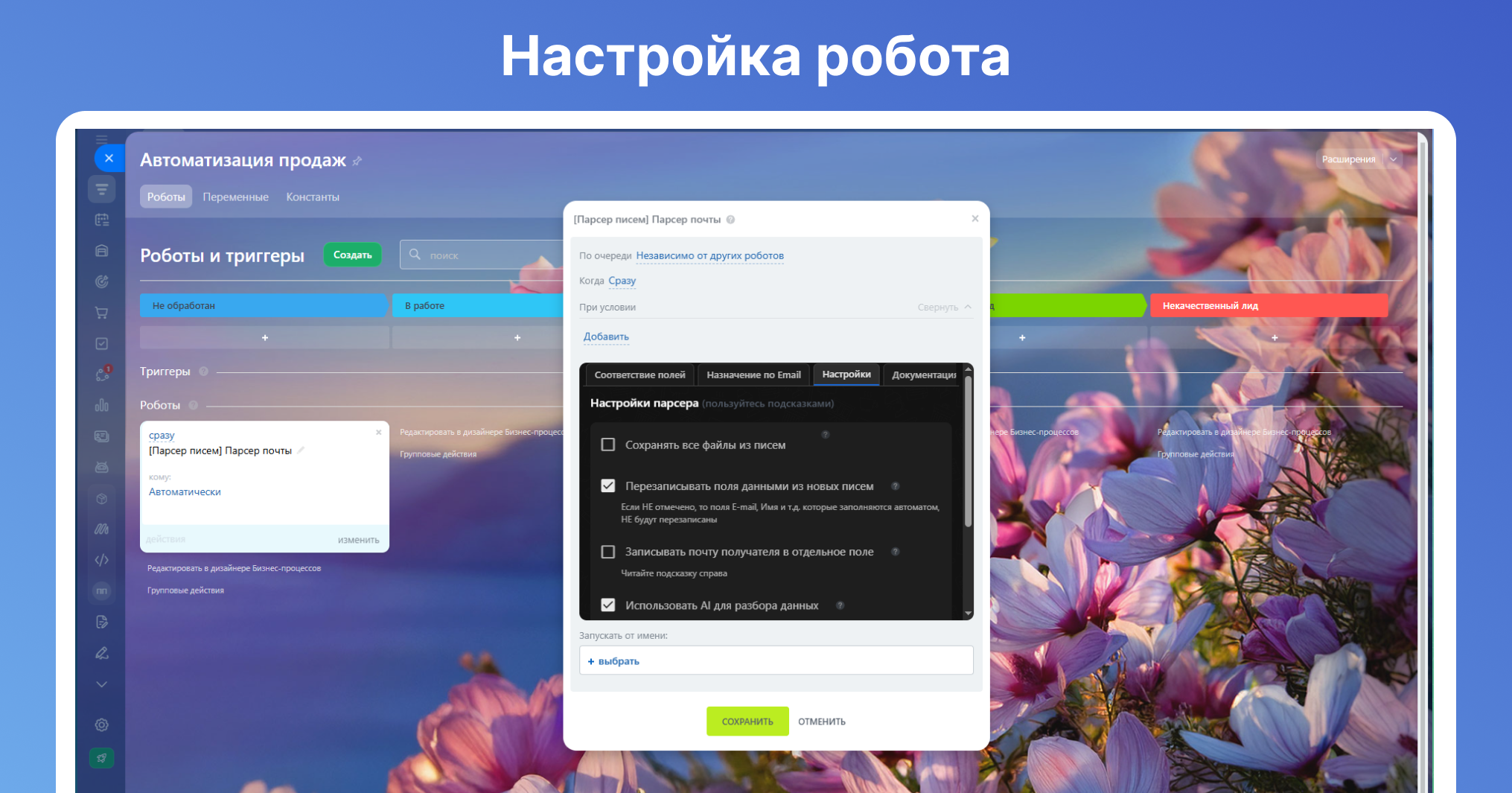Change queue option Независимо от других роботов
1512x793 pixels.
pyautogui.click(x=709, y=255)
